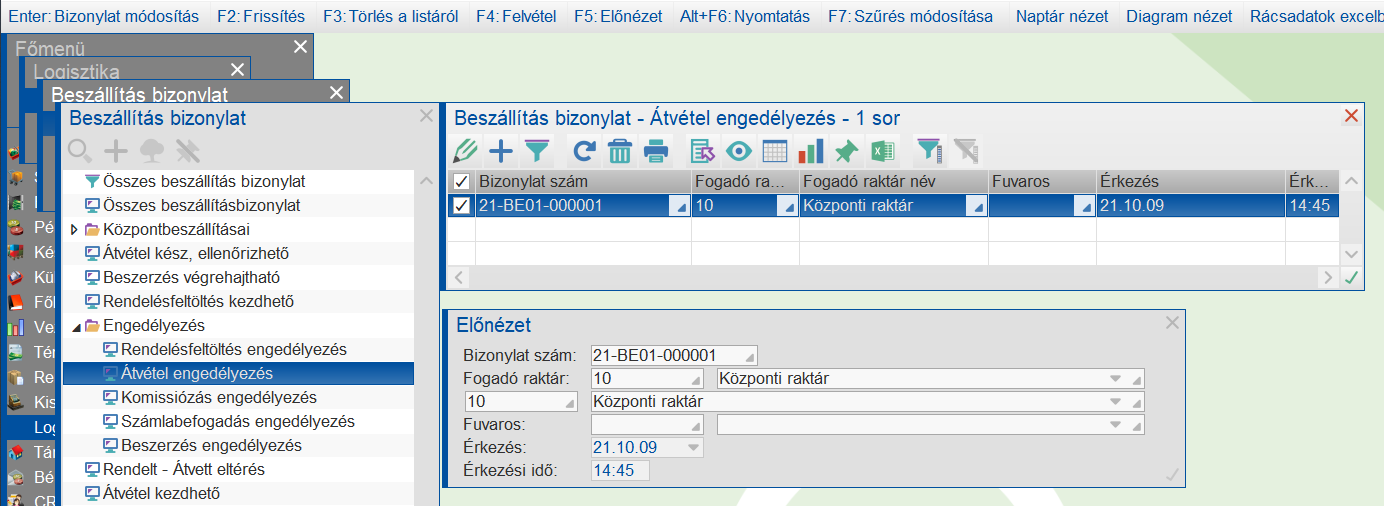Select Rendelésfeltöltés kezdhető item
The width and height of the screenshot is (1384, 506).
[198, 301]
